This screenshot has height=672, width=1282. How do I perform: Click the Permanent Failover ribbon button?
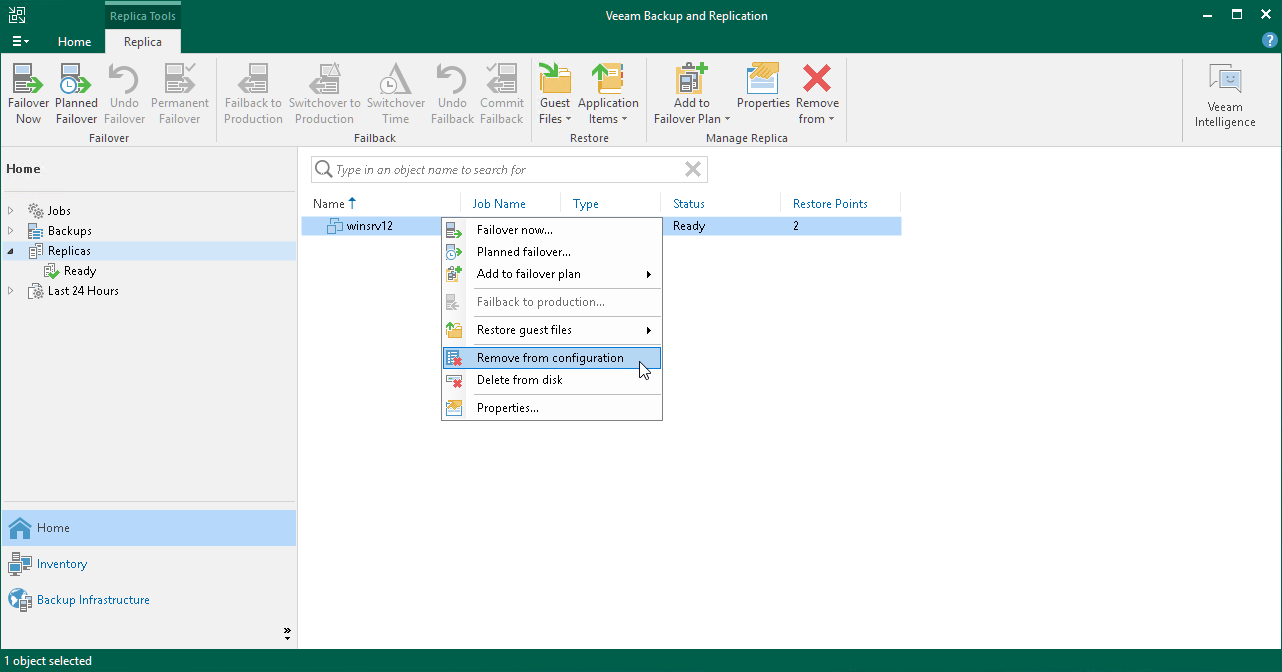(x=179, y=94)
